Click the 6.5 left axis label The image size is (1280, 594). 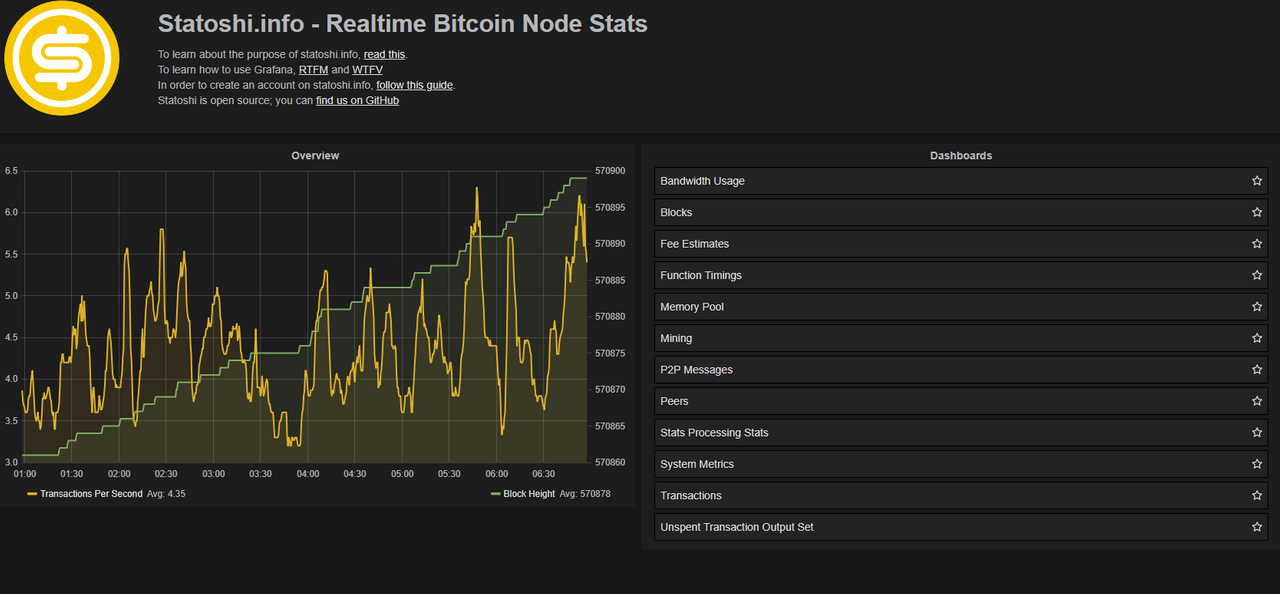click(11, 171)
